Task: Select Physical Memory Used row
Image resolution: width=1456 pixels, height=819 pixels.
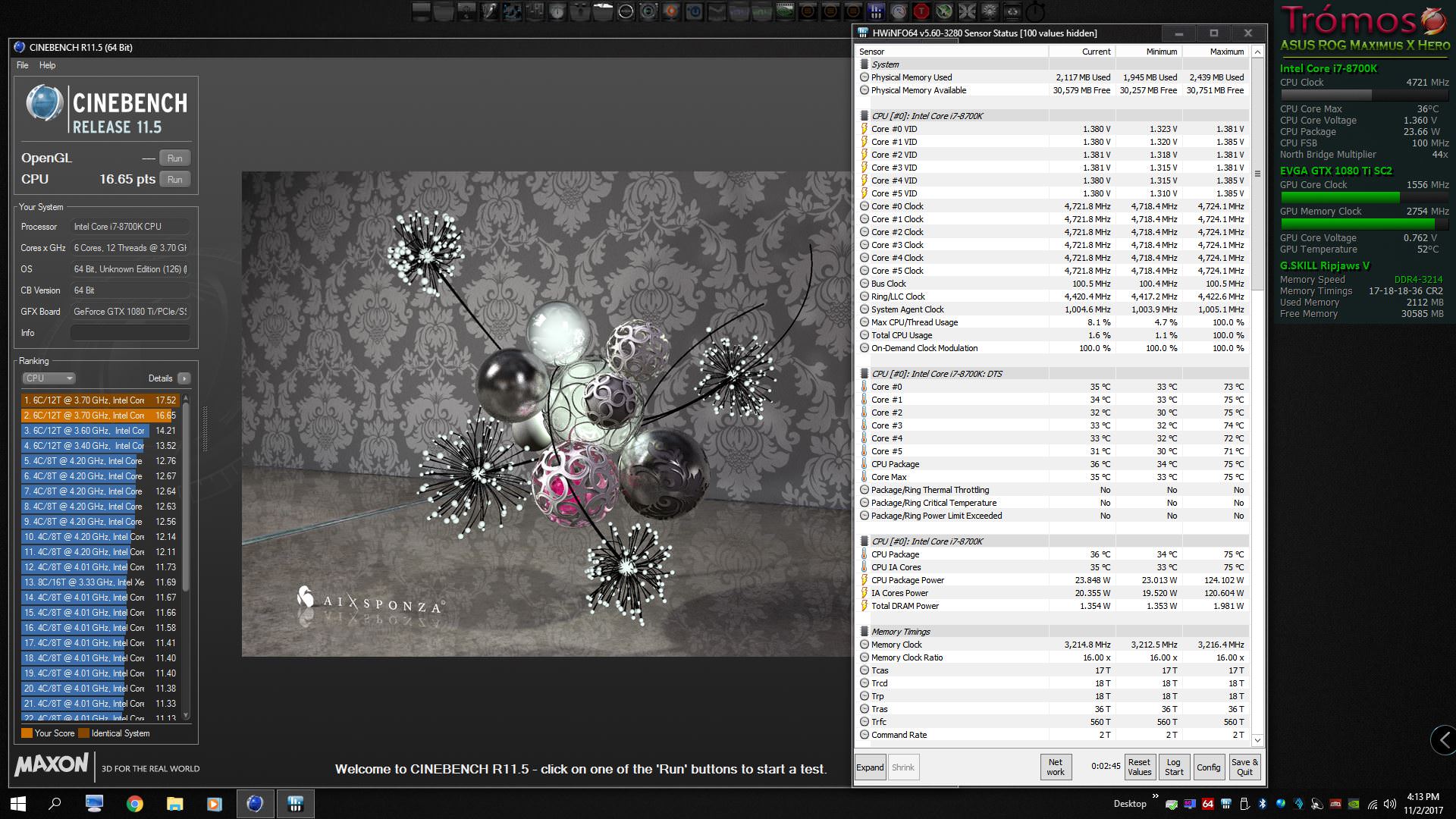Action: pyautogui.click(x=1053, y=77)
